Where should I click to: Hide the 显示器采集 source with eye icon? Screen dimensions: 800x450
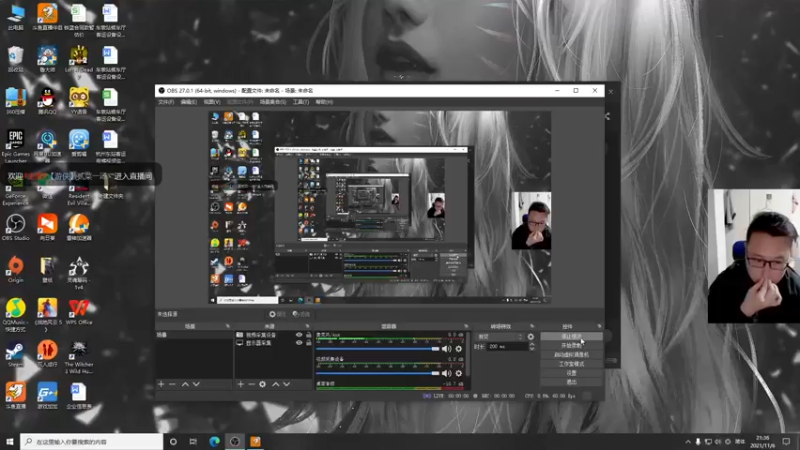(x=299, y=343)
